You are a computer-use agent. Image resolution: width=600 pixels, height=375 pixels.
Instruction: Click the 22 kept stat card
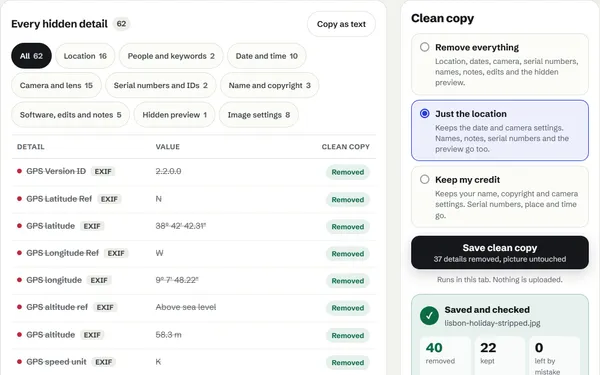[500, 356]
